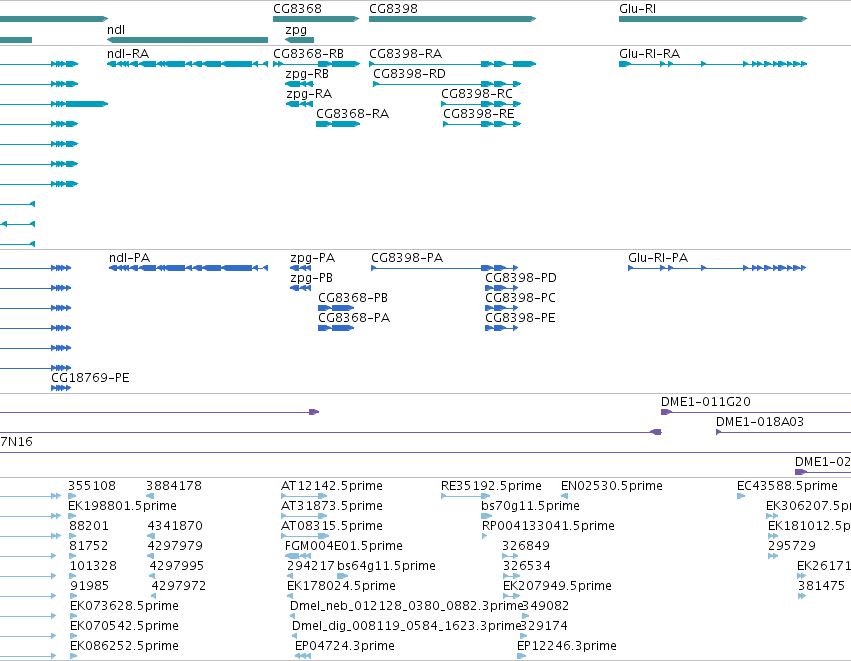This screenshot has height=661, width=851.
Task: Select EST label 4341870
Action: click(175, 526)
